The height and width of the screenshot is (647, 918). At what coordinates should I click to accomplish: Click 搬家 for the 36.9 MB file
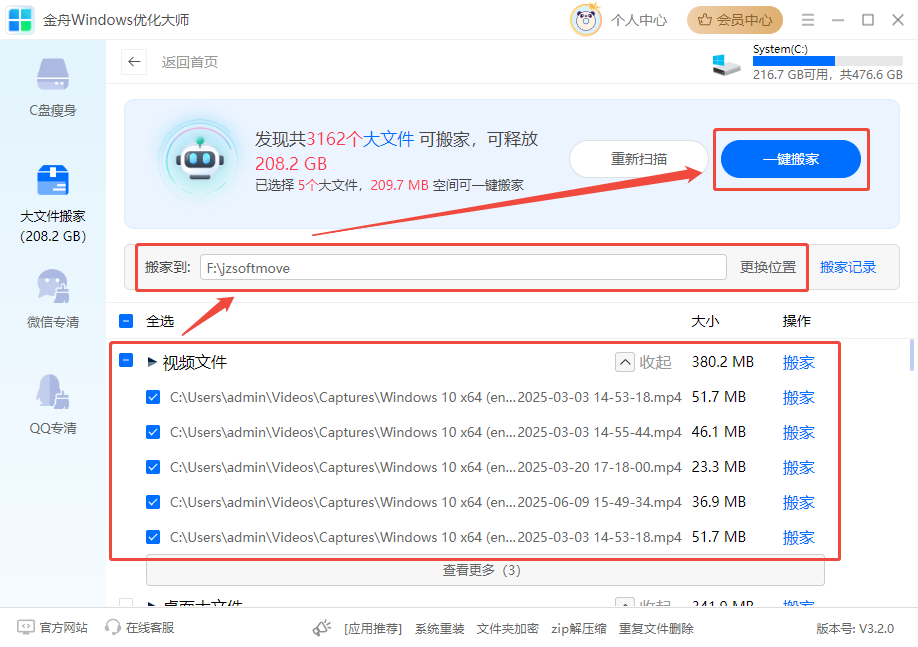(x=799, y=502)
